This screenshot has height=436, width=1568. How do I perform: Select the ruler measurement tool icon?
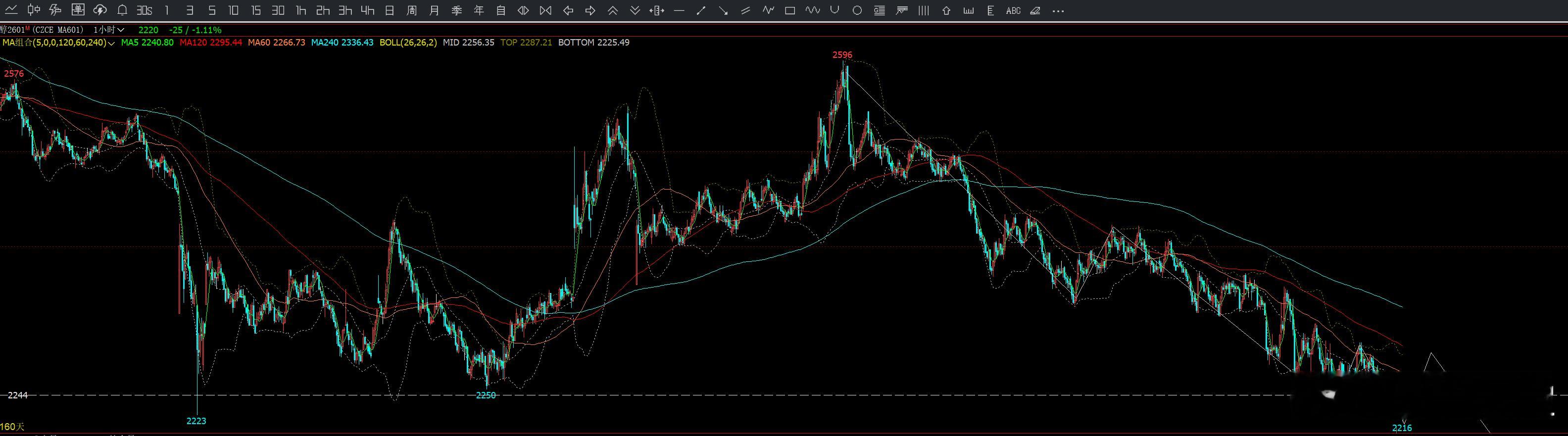click(x=657, y=10)
